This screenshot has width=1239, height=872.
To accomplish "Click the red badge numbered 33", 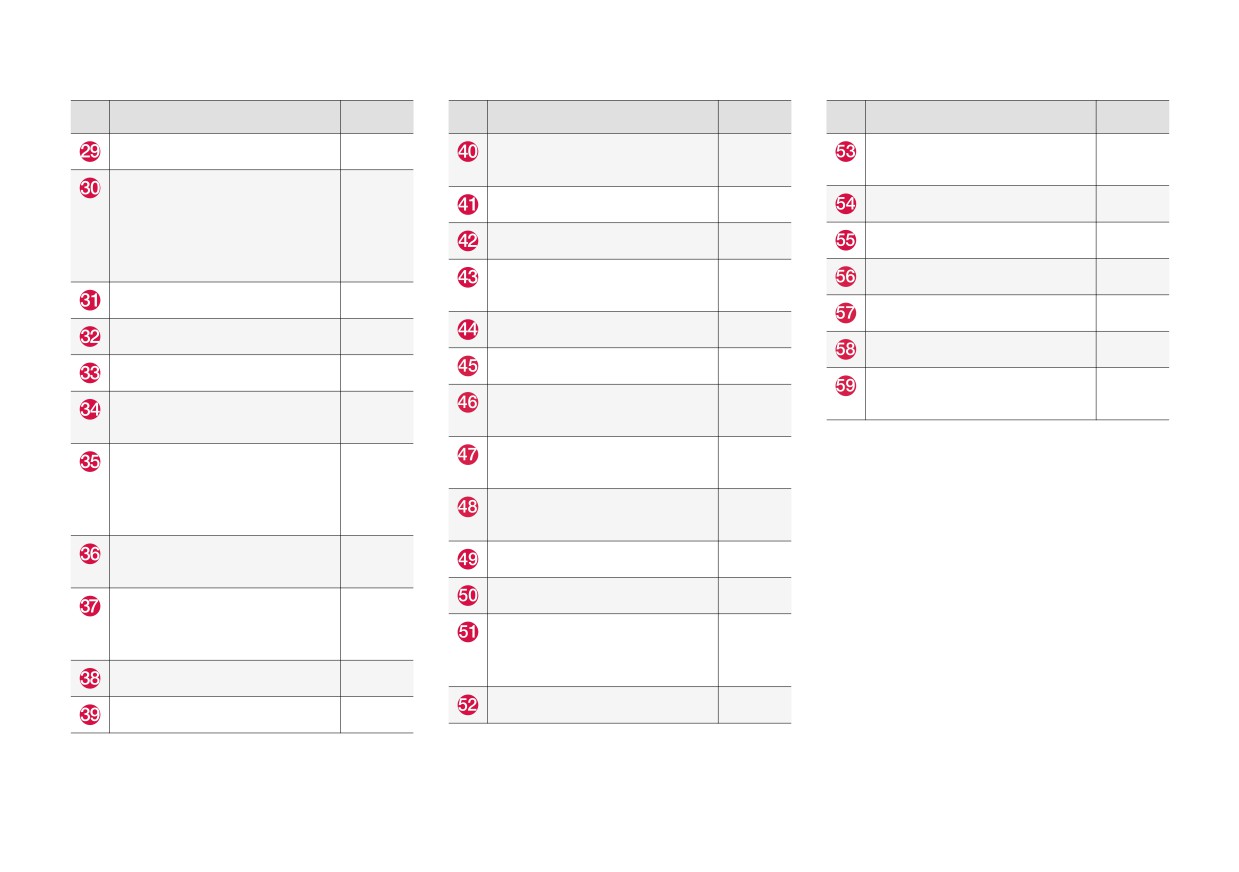I will click(x=90, y=373).
